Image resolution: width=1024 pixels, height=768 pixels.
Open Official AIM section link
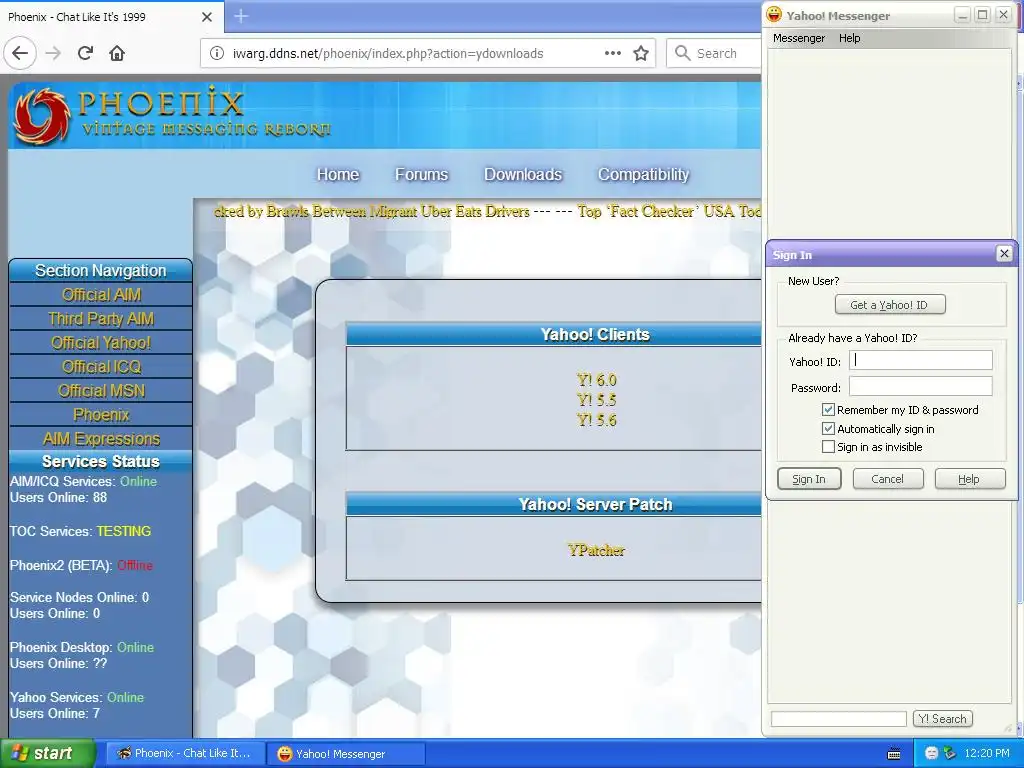(101, 295)
